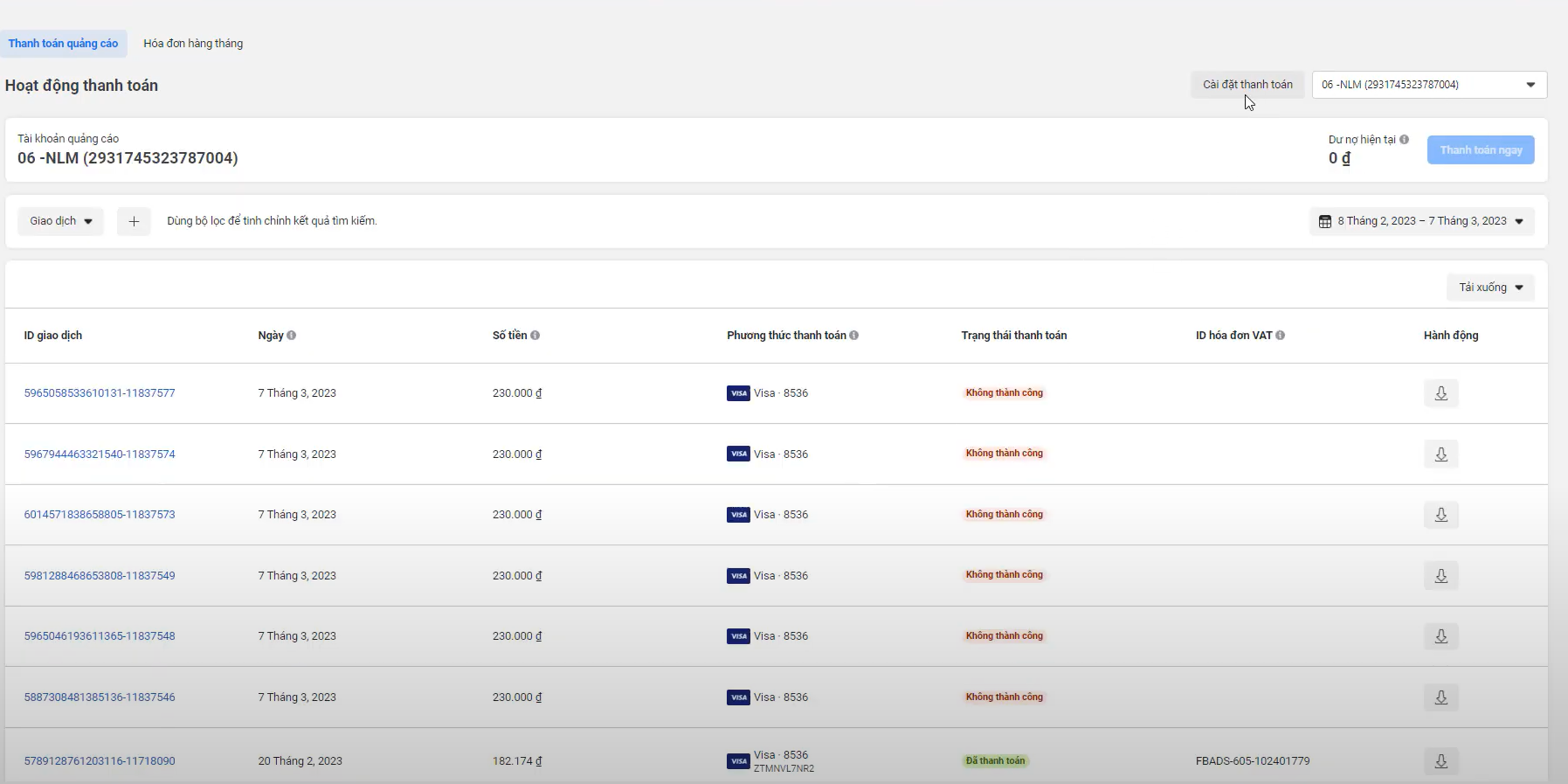Open transaction link 5789128761203116-11718090
1568x784 pixels.
(100, 761)
